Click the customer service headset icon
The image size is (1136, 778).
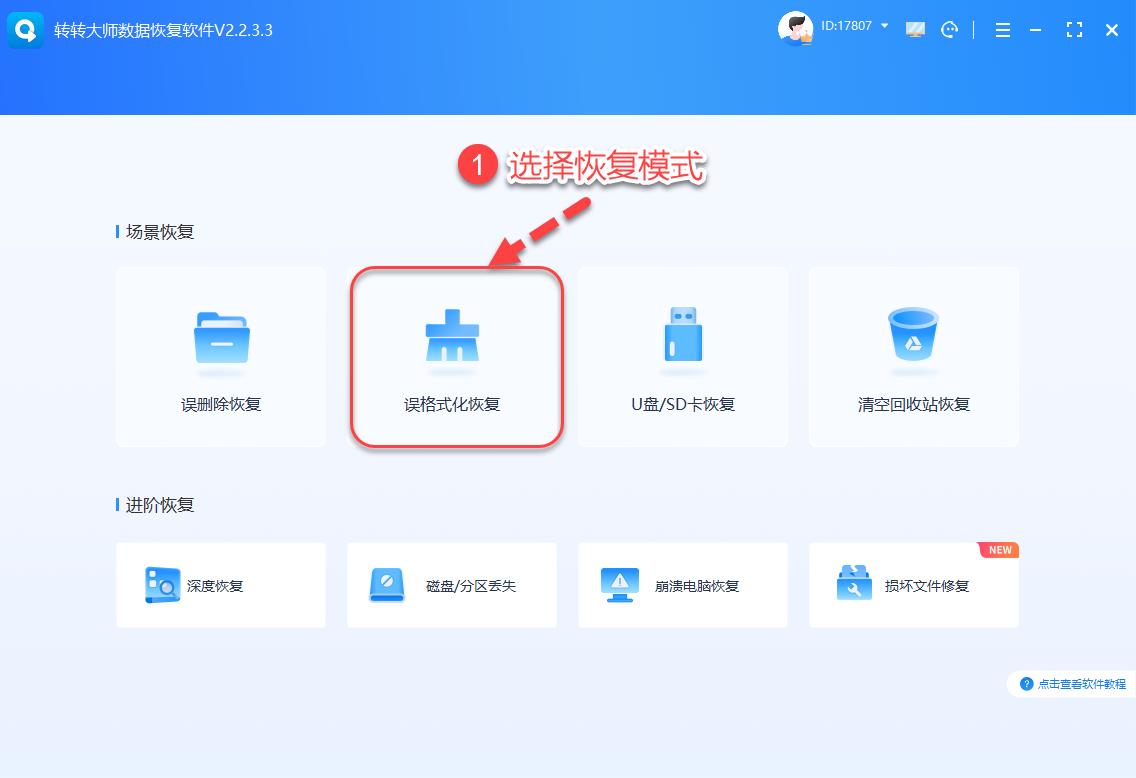click(x=949, y=30)
